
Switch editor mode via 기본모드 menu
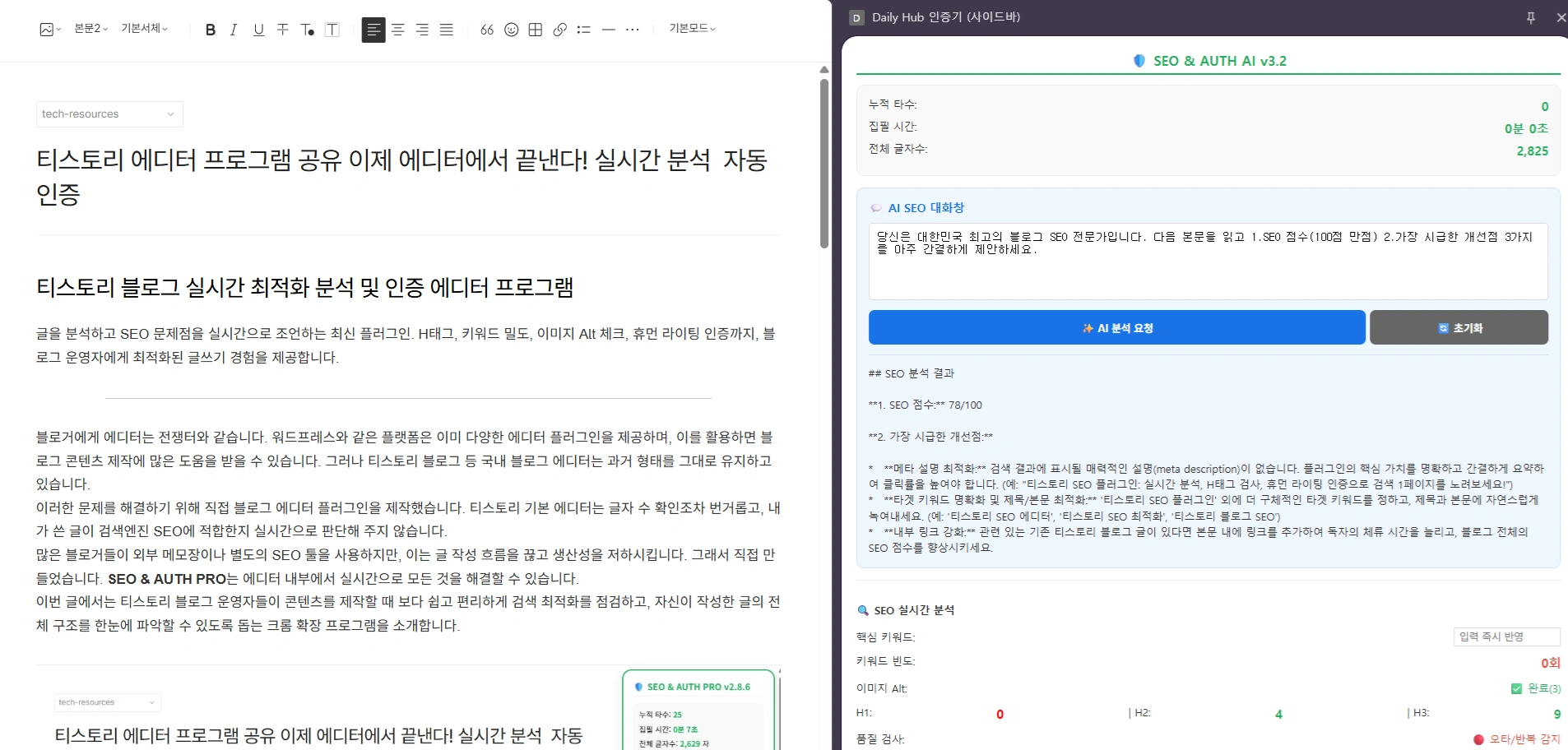point(692,29)
